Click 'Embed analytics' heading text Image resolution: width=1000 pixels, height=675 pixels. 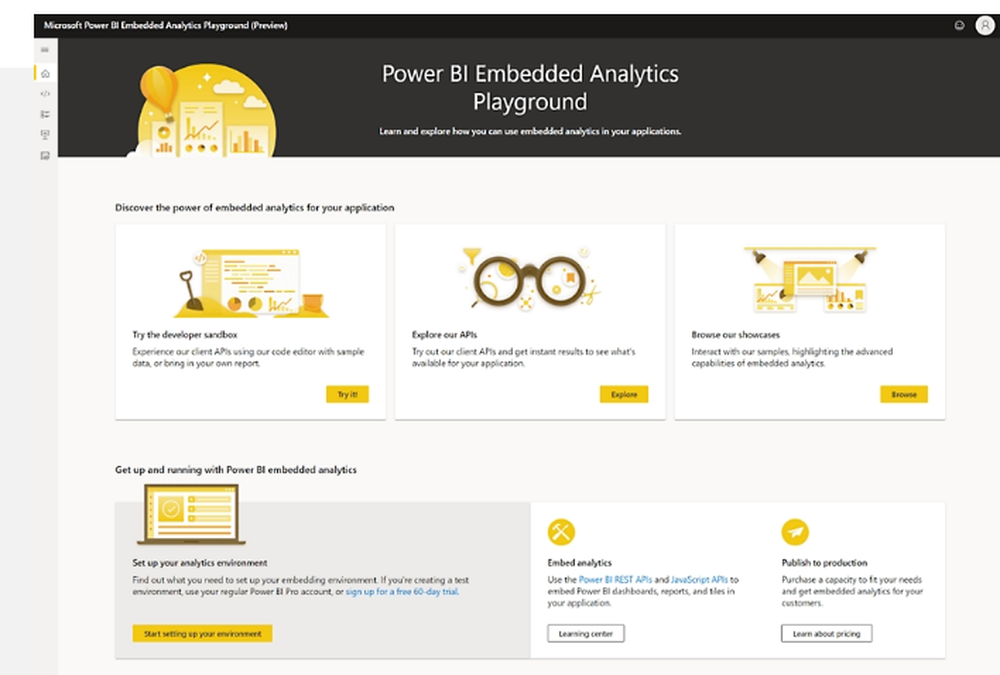[579, 563]
